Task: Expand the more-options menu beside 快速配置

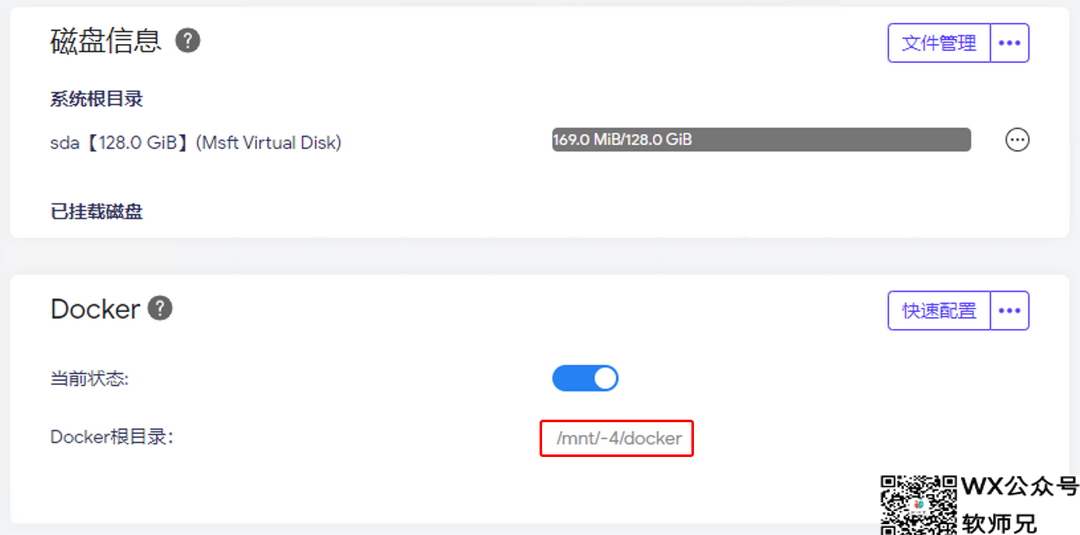Action: [1009, 311]
